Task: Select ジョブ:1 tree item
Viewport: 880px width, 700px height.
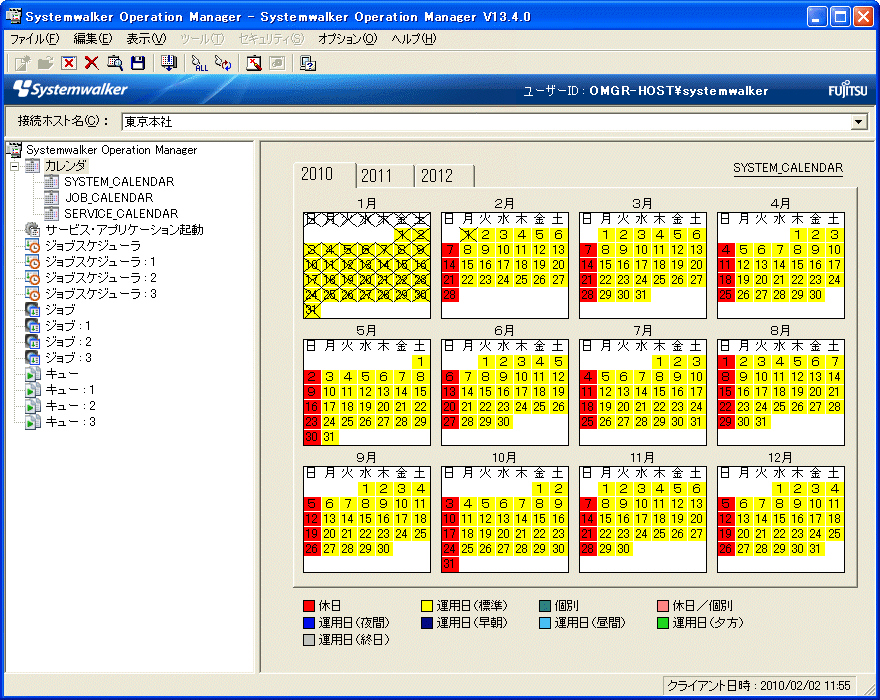Action: click(x=68, y=326)
